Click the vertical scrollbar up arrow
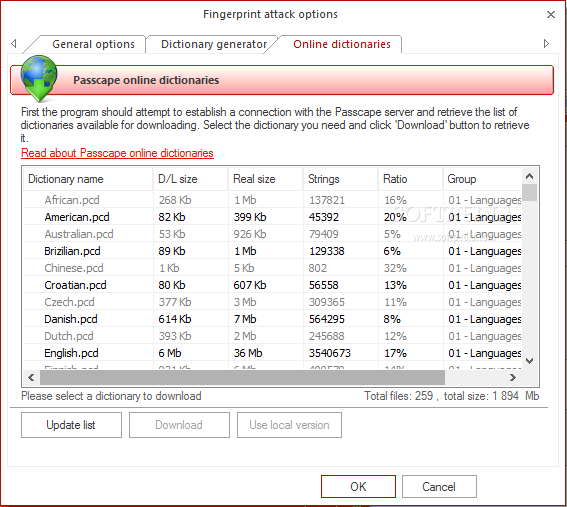567x507 pixels. [x=529, y=176]
